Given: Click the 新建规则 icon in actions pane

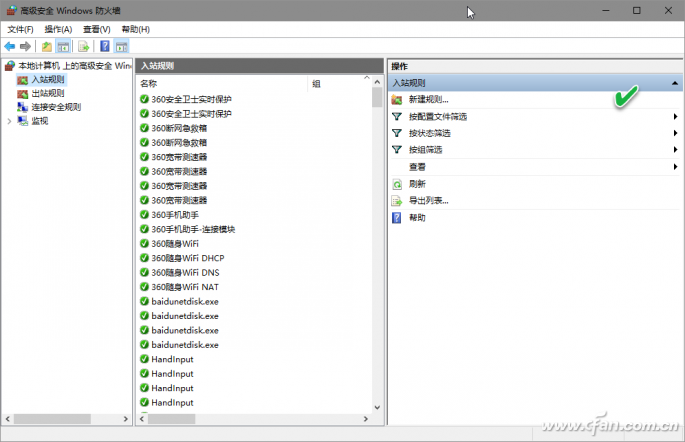Looking at the screenshot, I should [397, 100].
